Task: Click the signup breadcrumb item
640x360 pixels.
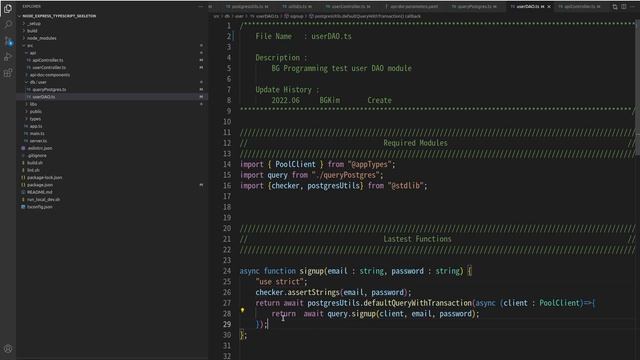Action: [294, 16]
